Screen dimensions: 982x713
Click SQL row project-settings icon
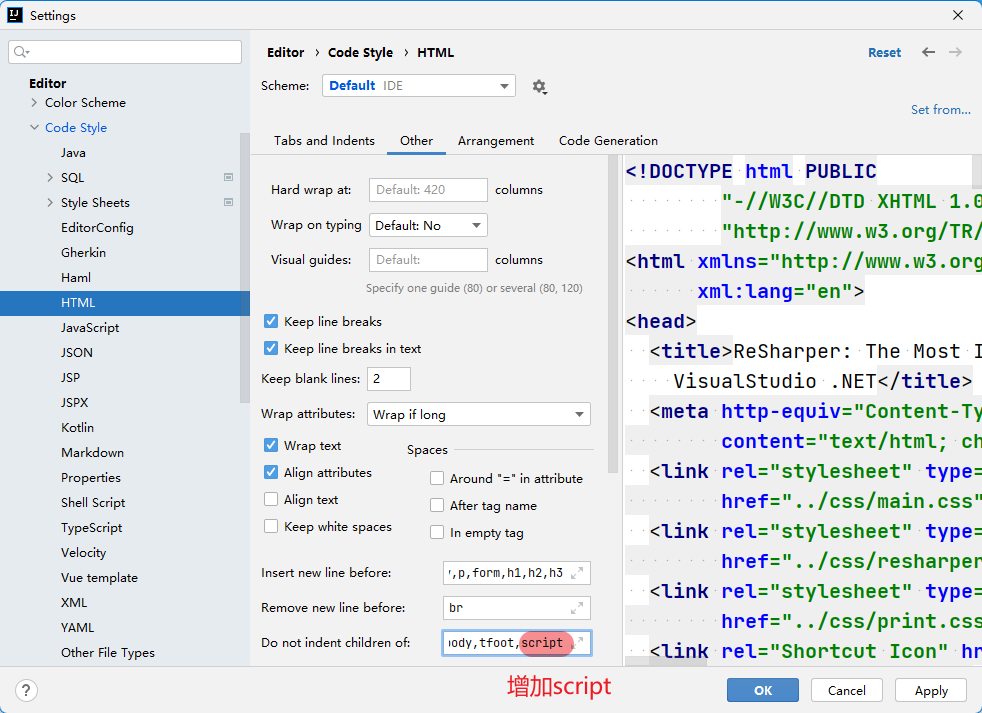pos(229,177)
